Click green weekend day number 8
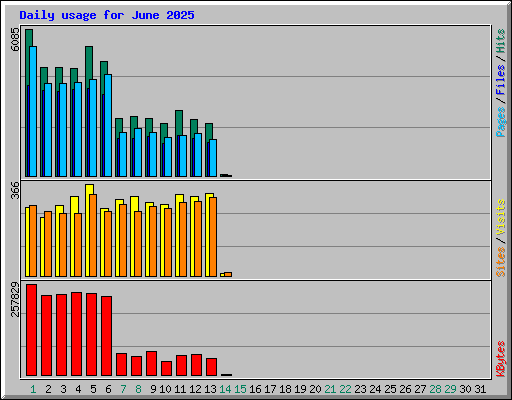The width and height of the screenshot is (512, 400). pyautogui.click(x=138, y=389)
